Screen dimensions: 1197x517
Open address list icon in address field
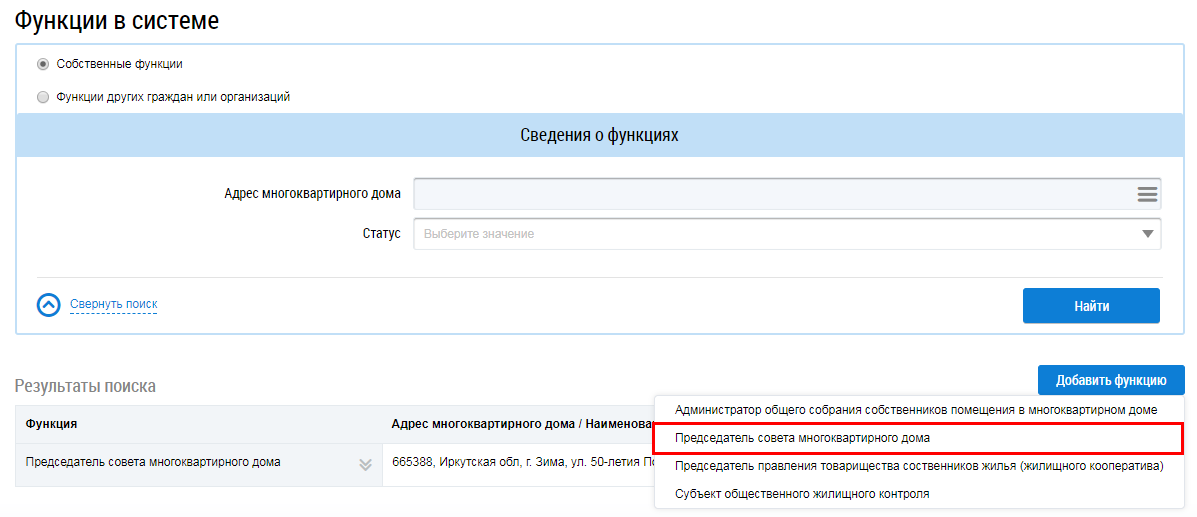(1146, 194)
